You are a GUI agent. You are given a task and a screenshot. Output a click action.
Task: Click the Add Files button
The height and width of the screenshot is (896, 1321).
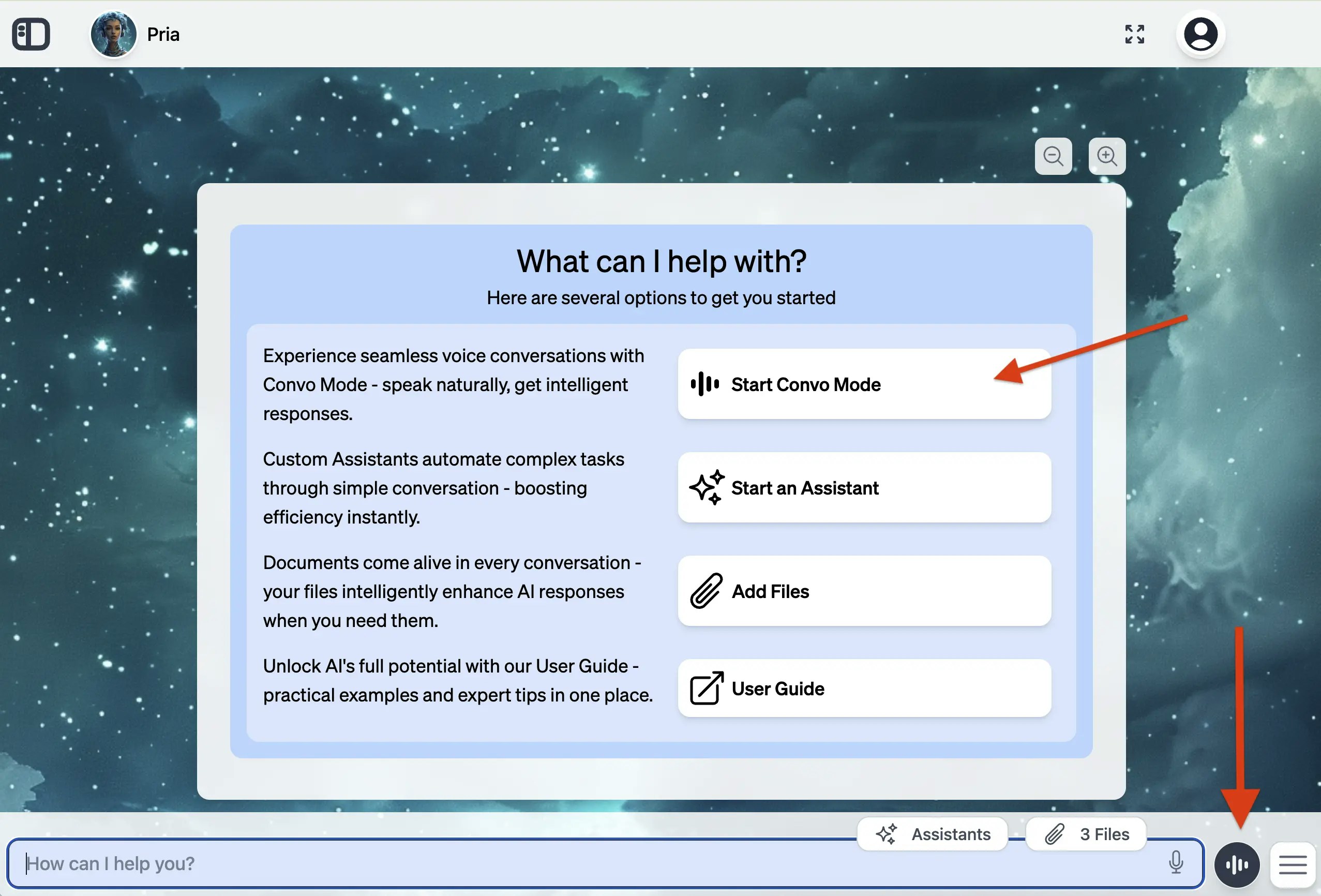(x=863, y=591)
